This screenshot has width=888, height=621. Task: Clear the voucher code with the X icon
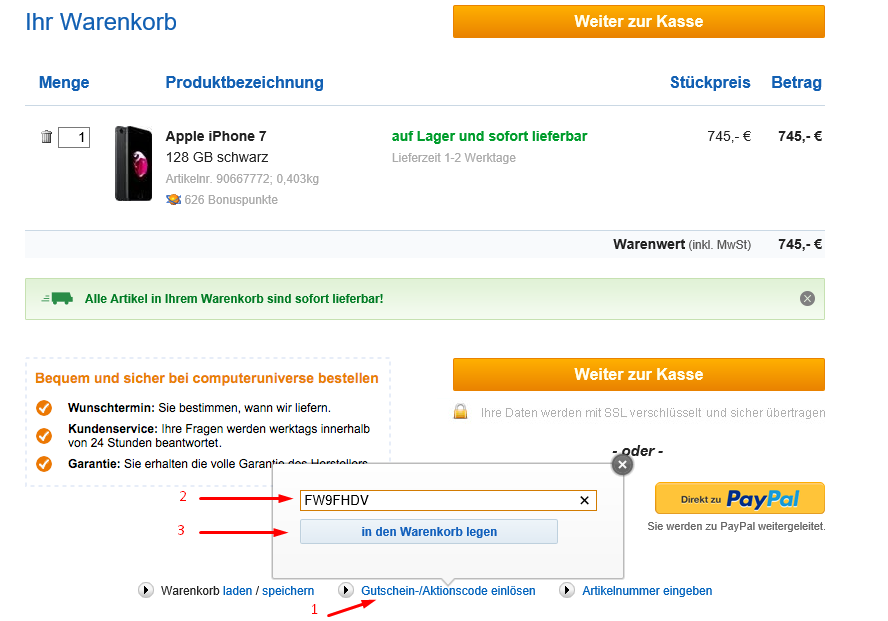pyautogui.click(x=584, y=500)
